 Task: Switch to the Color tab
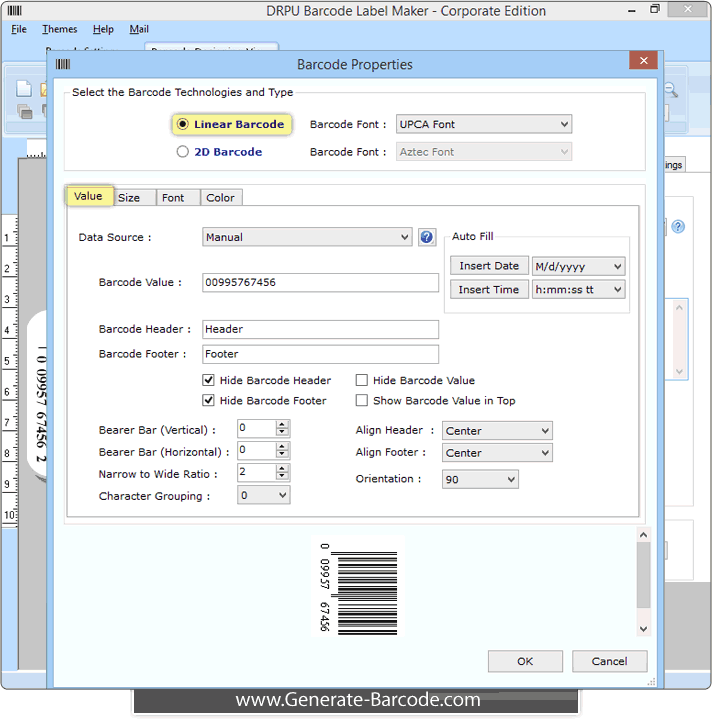pos(220,197)
